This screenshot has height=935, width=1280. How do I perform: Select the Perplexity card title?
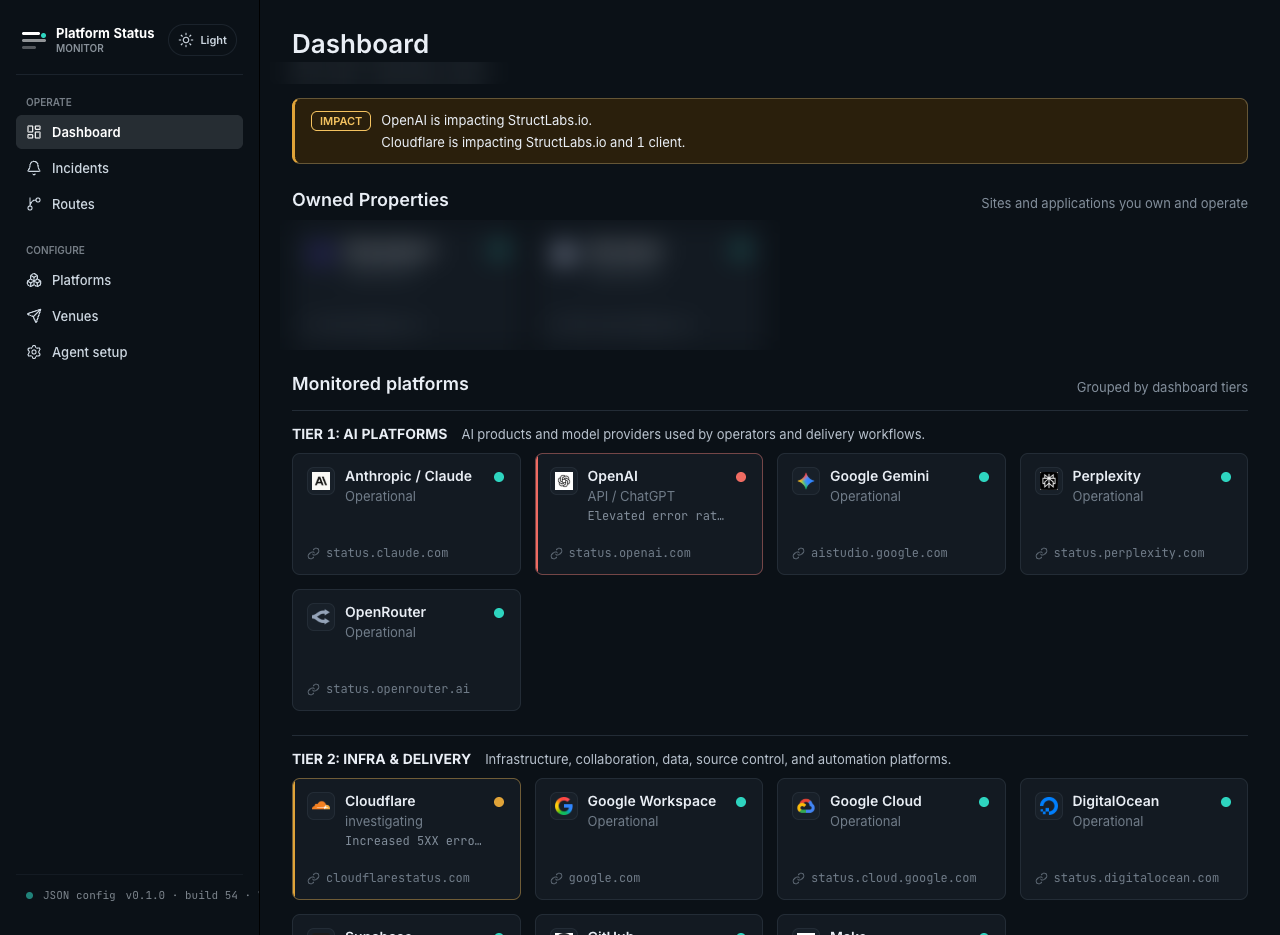[x=1107, y=476]
